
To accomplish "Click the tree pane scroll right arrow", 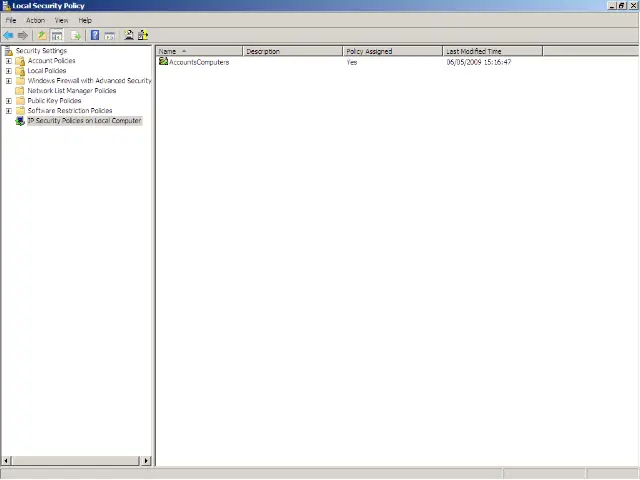I will [146, 461].
